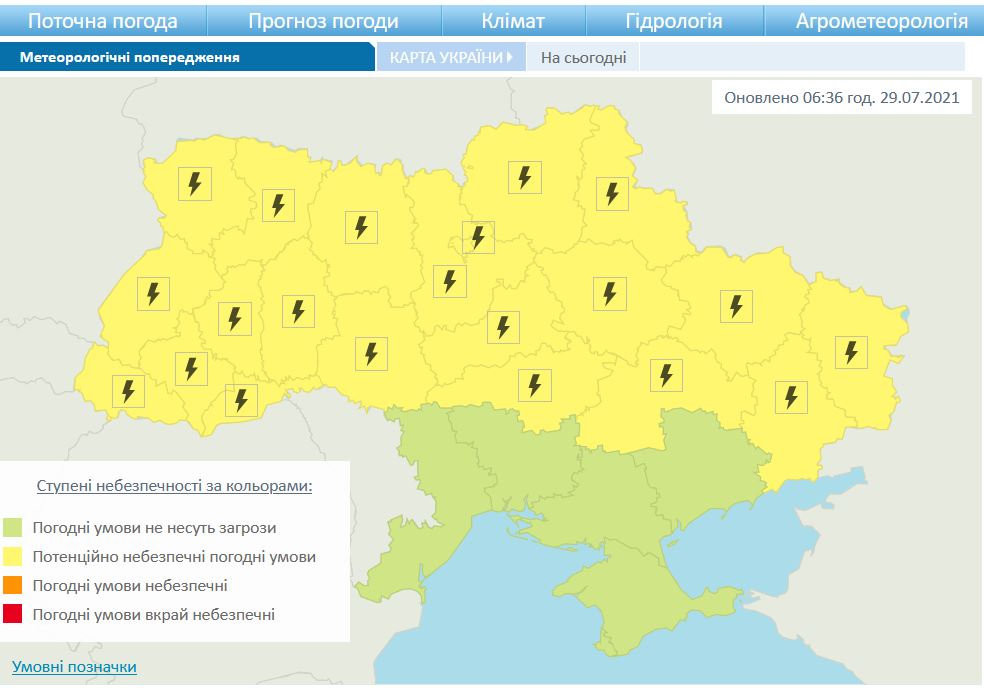Image resolution: width=984 pixels, height=691 pixels.
Task: Open the Прогноз погоди tab
Action: pos(323,21)
